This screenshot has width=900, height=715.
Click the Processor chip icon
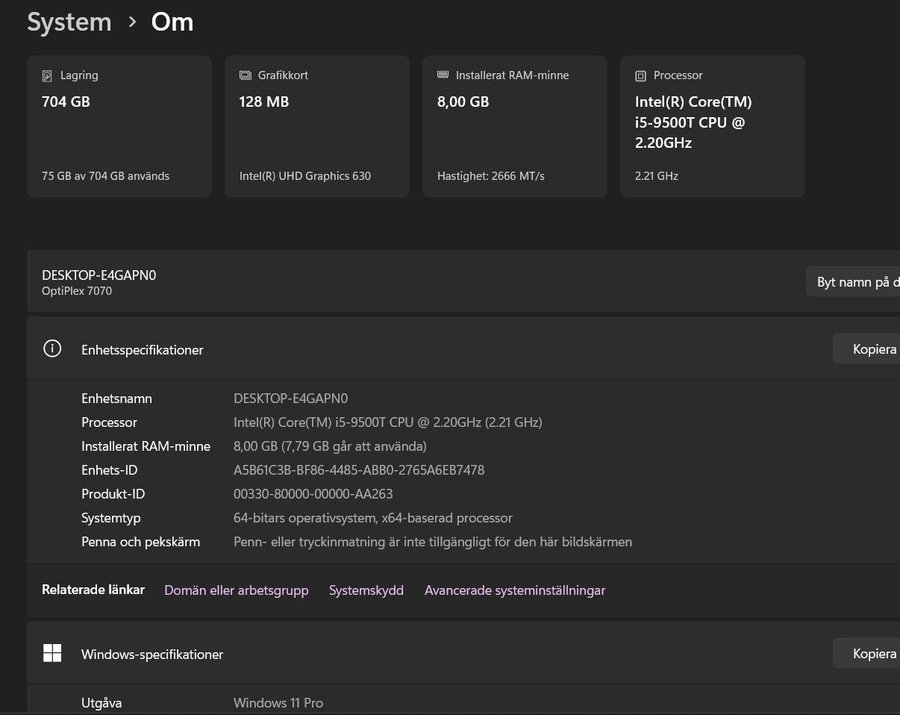click(x=641, y=76)
